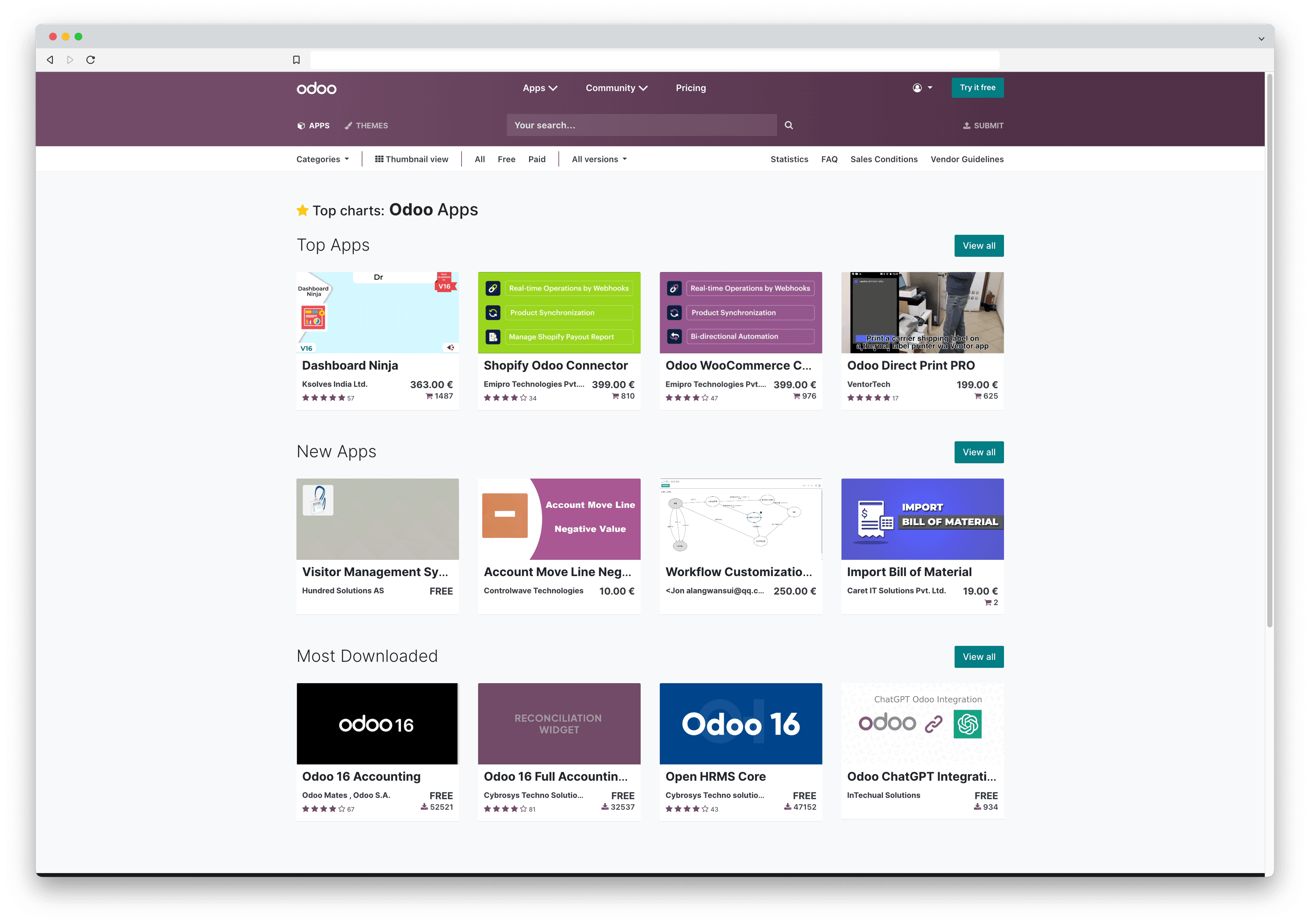Open Sales Conditions link

pyautogui.click(x=884, y=159)
